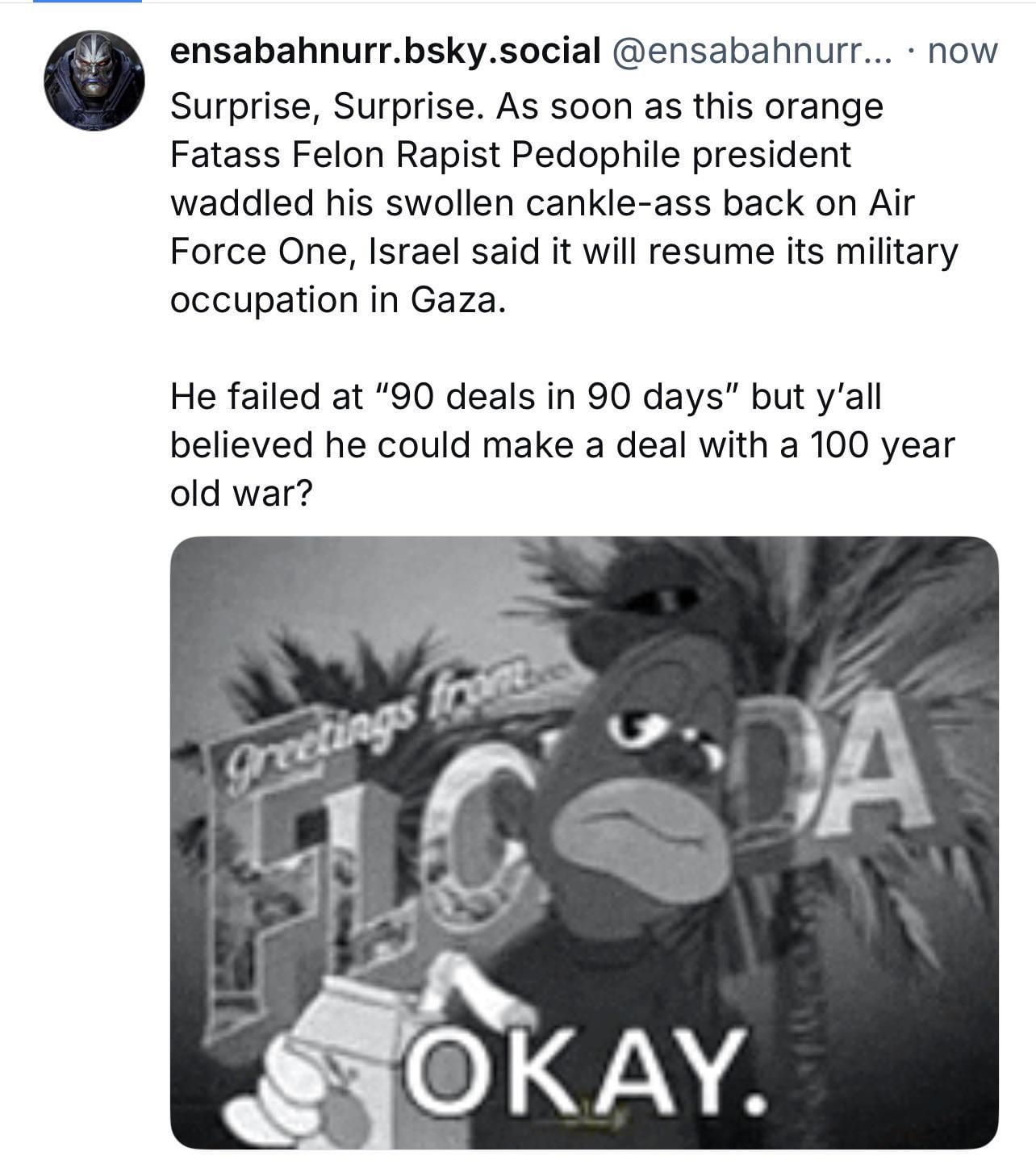Click the ensabahnurr.bsky.social display name
This screenshot has width=1036, height=1168.
385,51
